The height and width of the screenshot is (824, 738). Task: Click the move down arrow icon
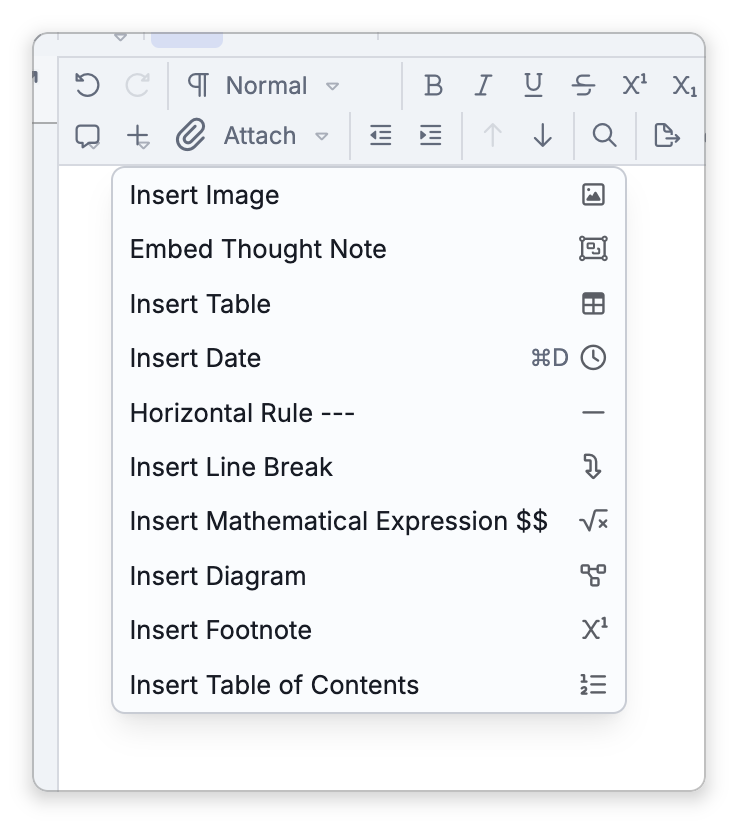click(542, 136)
